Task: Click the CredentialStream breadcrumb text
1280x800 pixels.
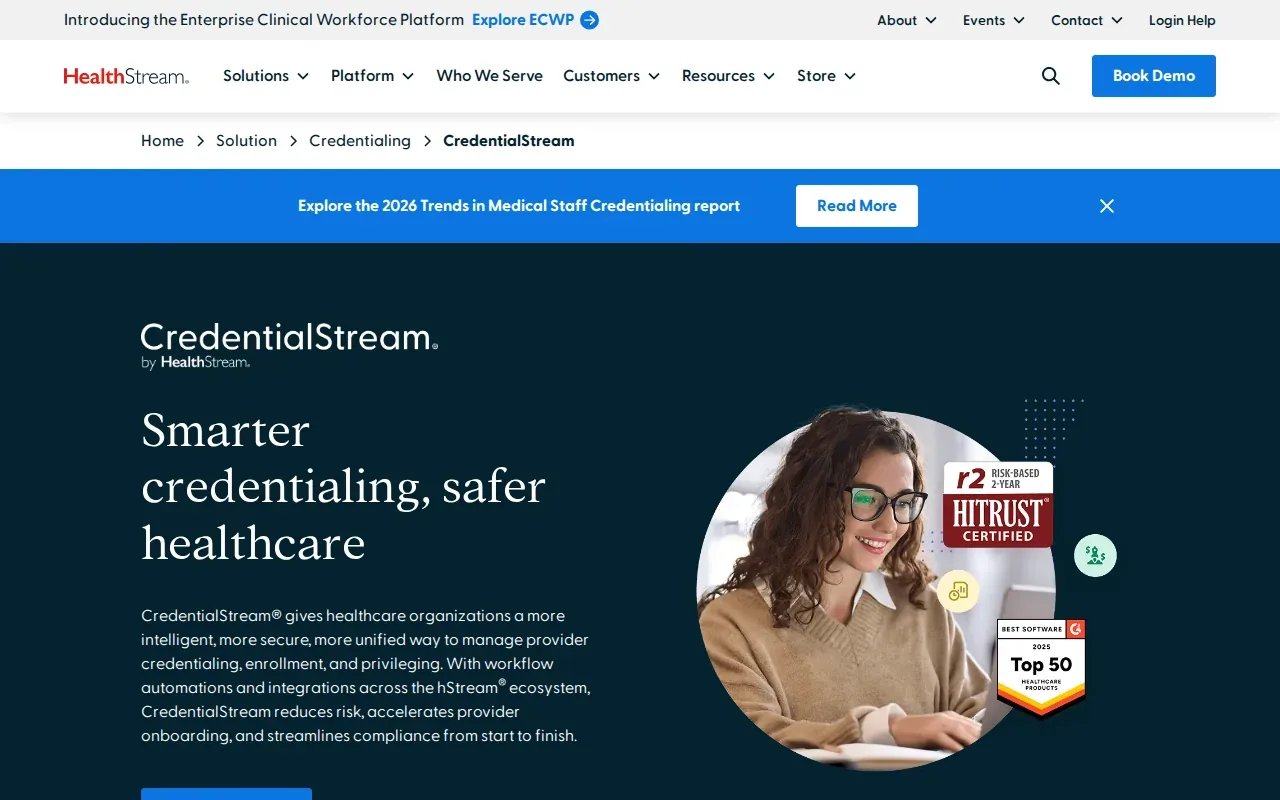Action: click(509, 141)
